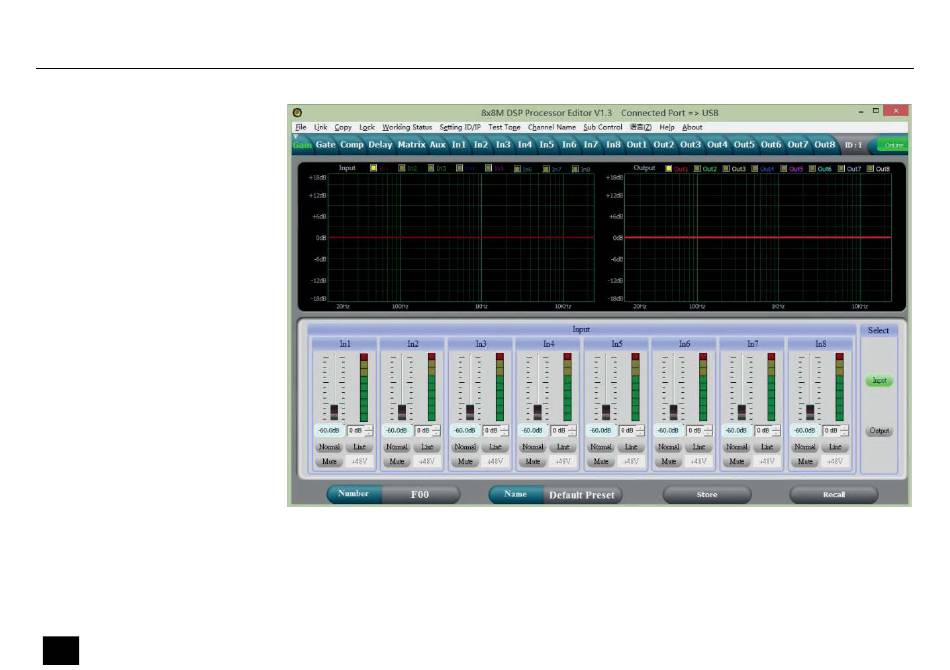Switch to the In5 channel tab
950x670 pixels.
coord(546,145)
